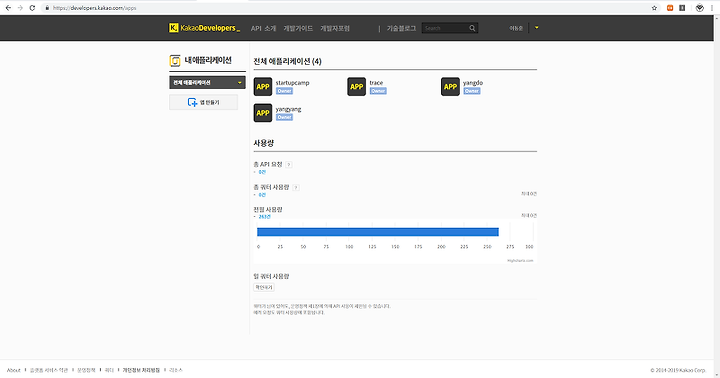Click the About footer link
This screenshot has width=720, height=378.
click(14, 370)
